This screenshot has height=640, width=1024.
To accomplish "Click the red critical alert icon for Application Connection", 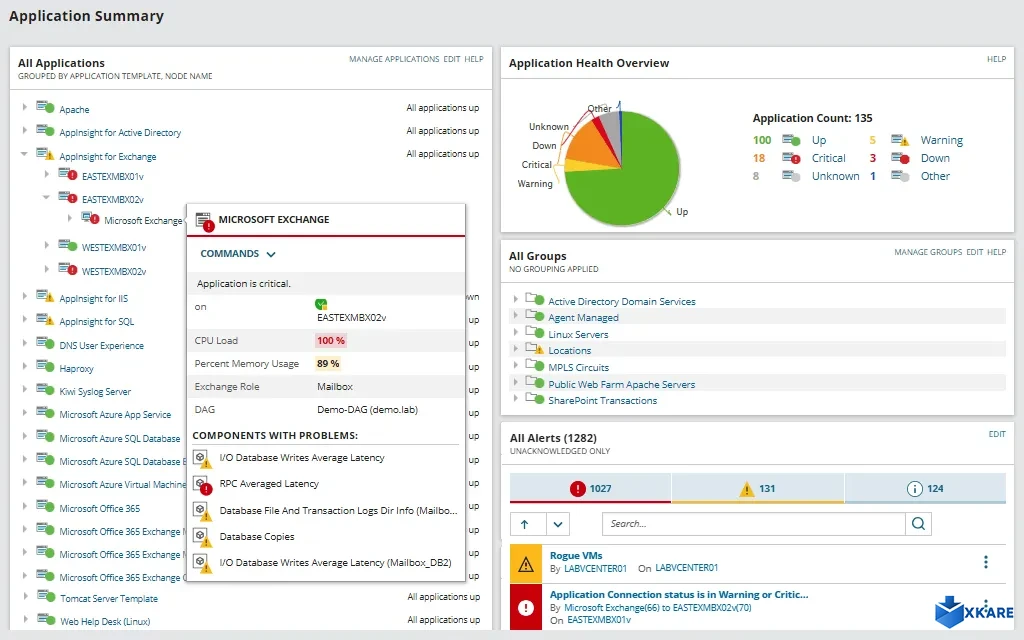I will pos(526,608).
